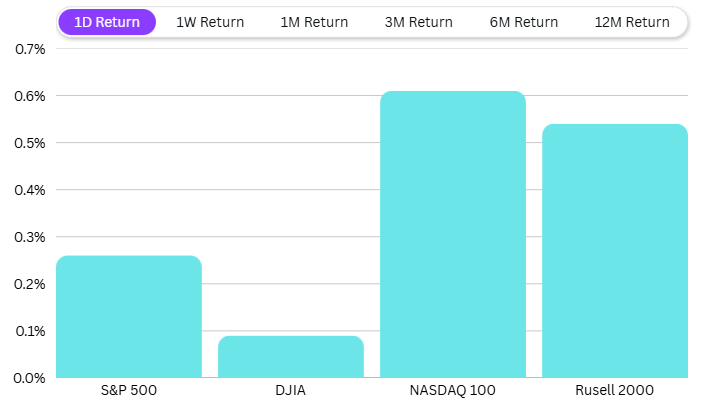
Task: Open the 1M Return tab
Action: 315,22
